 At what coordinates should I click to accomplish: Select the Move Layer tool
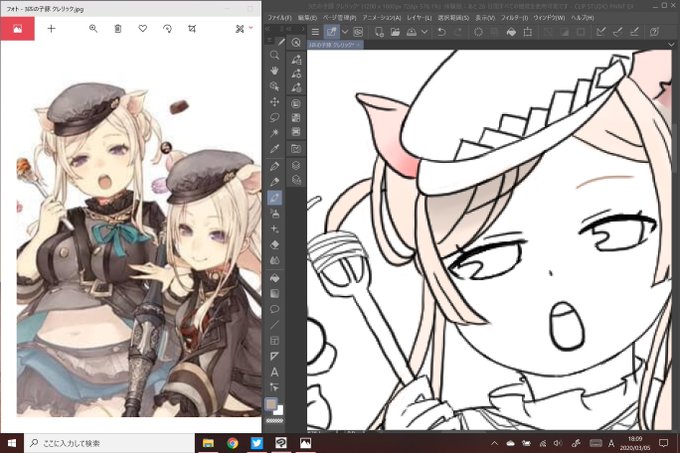[274, 102]
